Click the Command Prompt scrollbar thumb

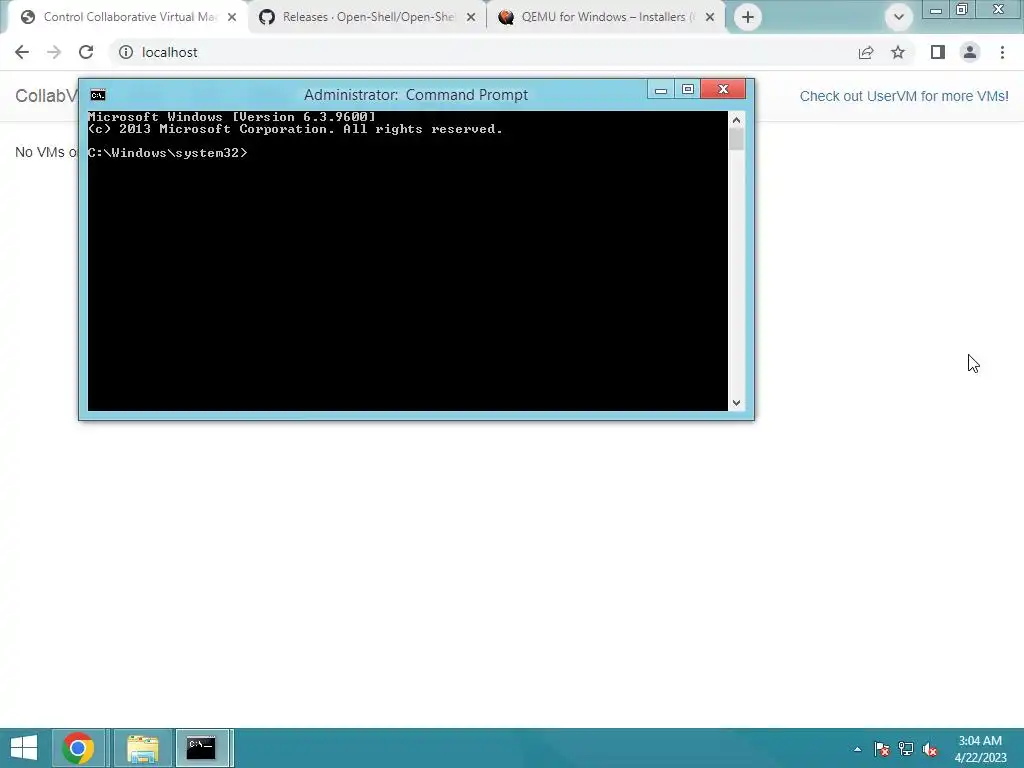pos(736,139)
